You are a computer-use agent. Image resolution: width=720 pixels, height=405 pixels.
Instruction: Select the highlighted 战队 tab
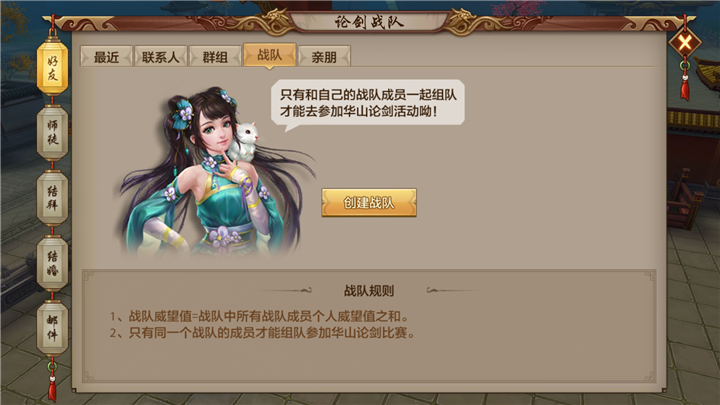point(270,55)
